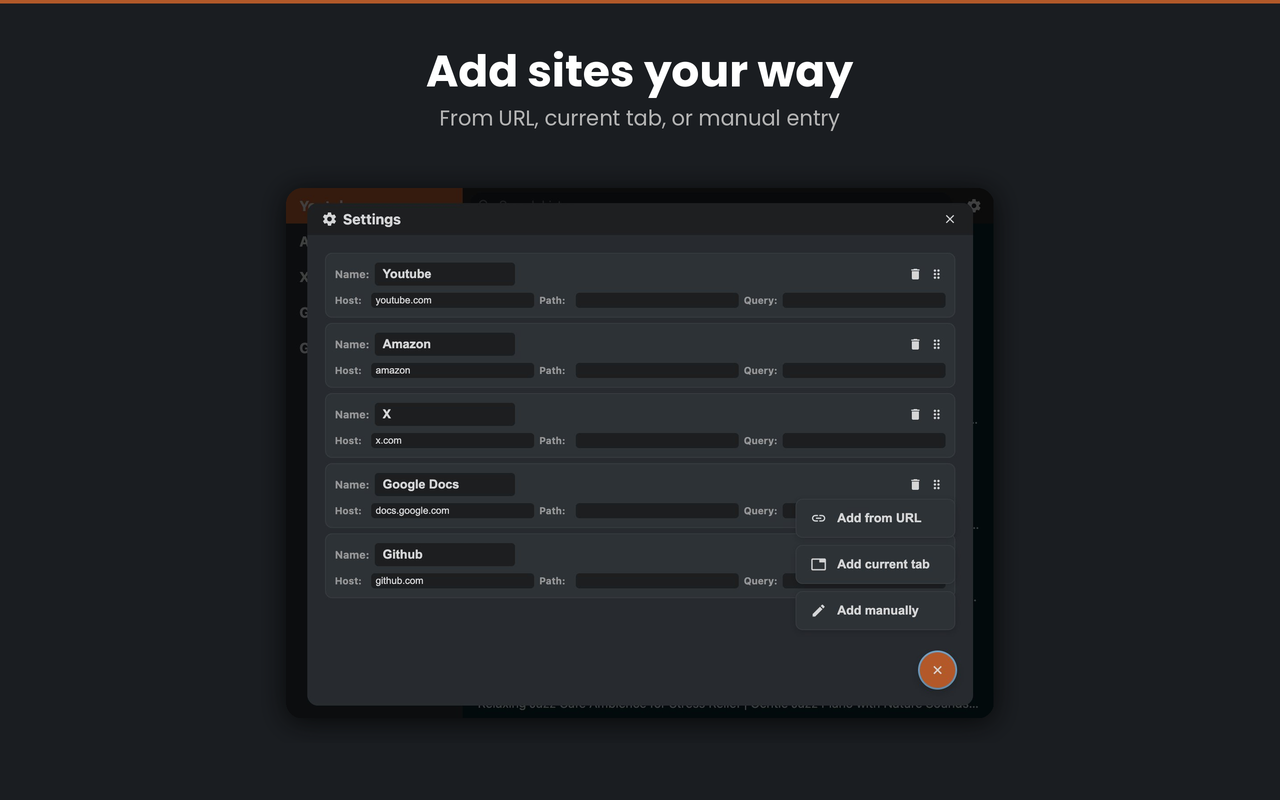This screenshot has height=800, width=1280.
Task: Edit the Github name field
Action: 445,554
